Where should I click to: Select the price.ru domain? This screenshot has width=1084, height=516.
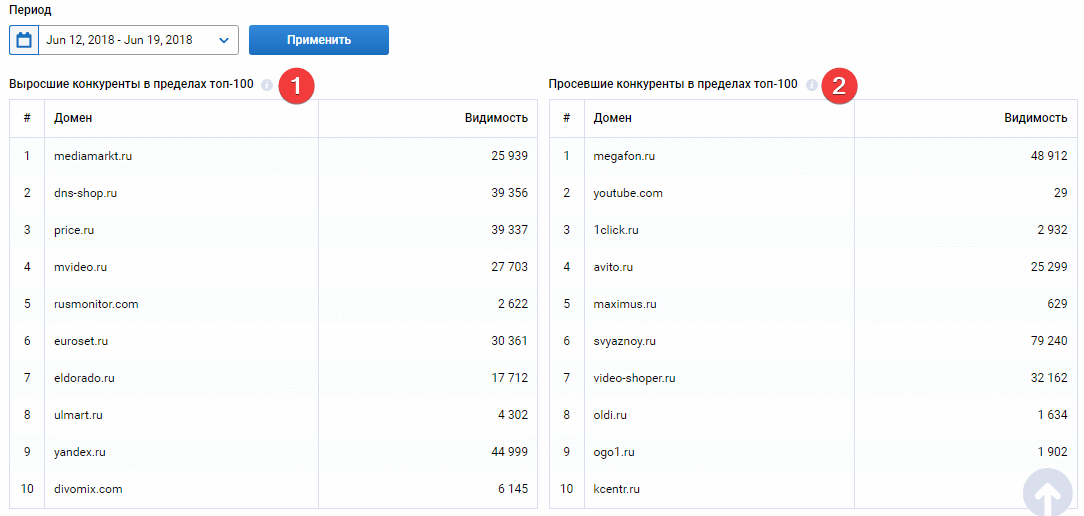[73, 230]
